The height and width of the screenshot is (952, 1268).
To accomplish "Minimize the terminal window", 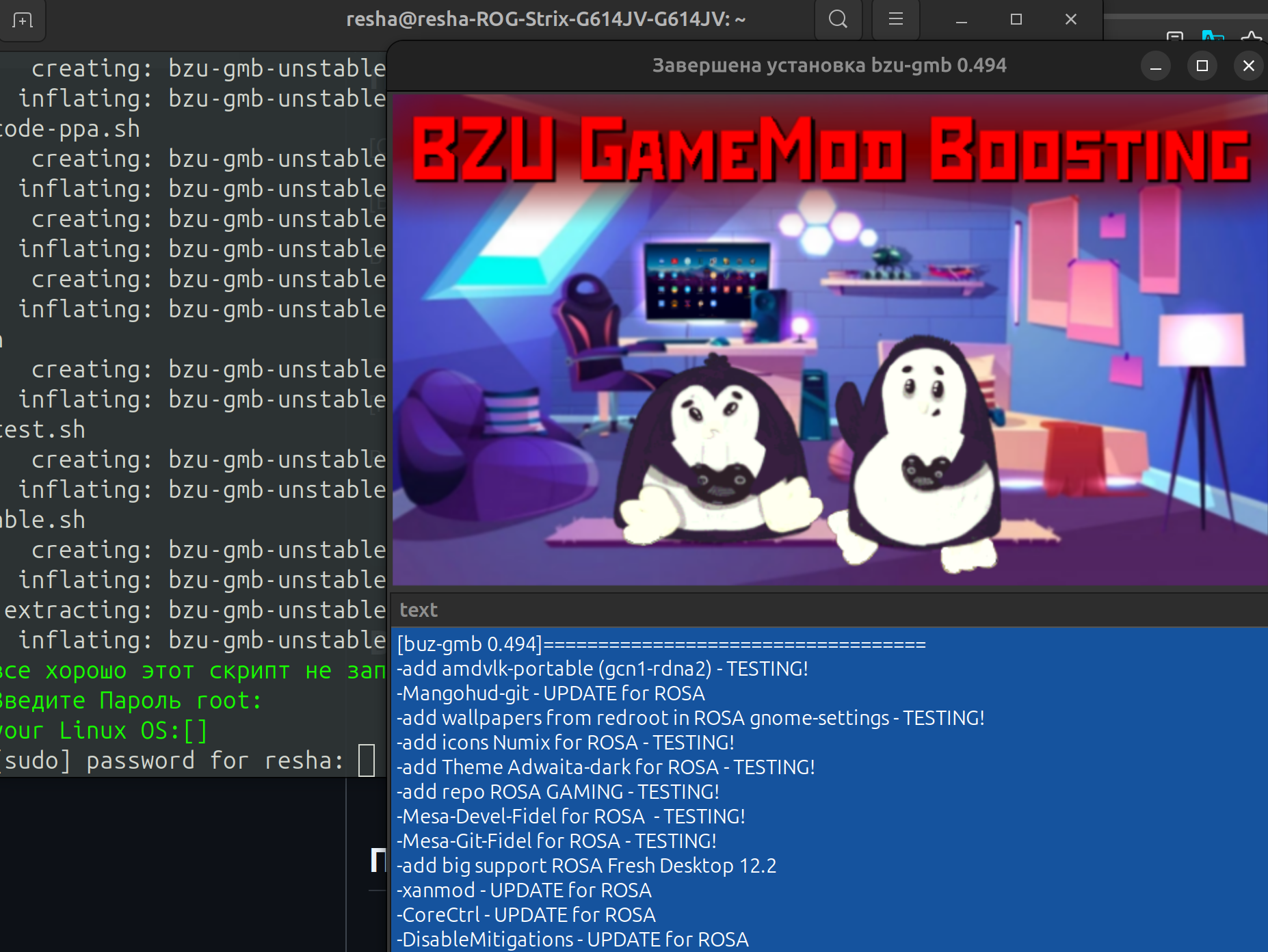I will pos(961,20).
